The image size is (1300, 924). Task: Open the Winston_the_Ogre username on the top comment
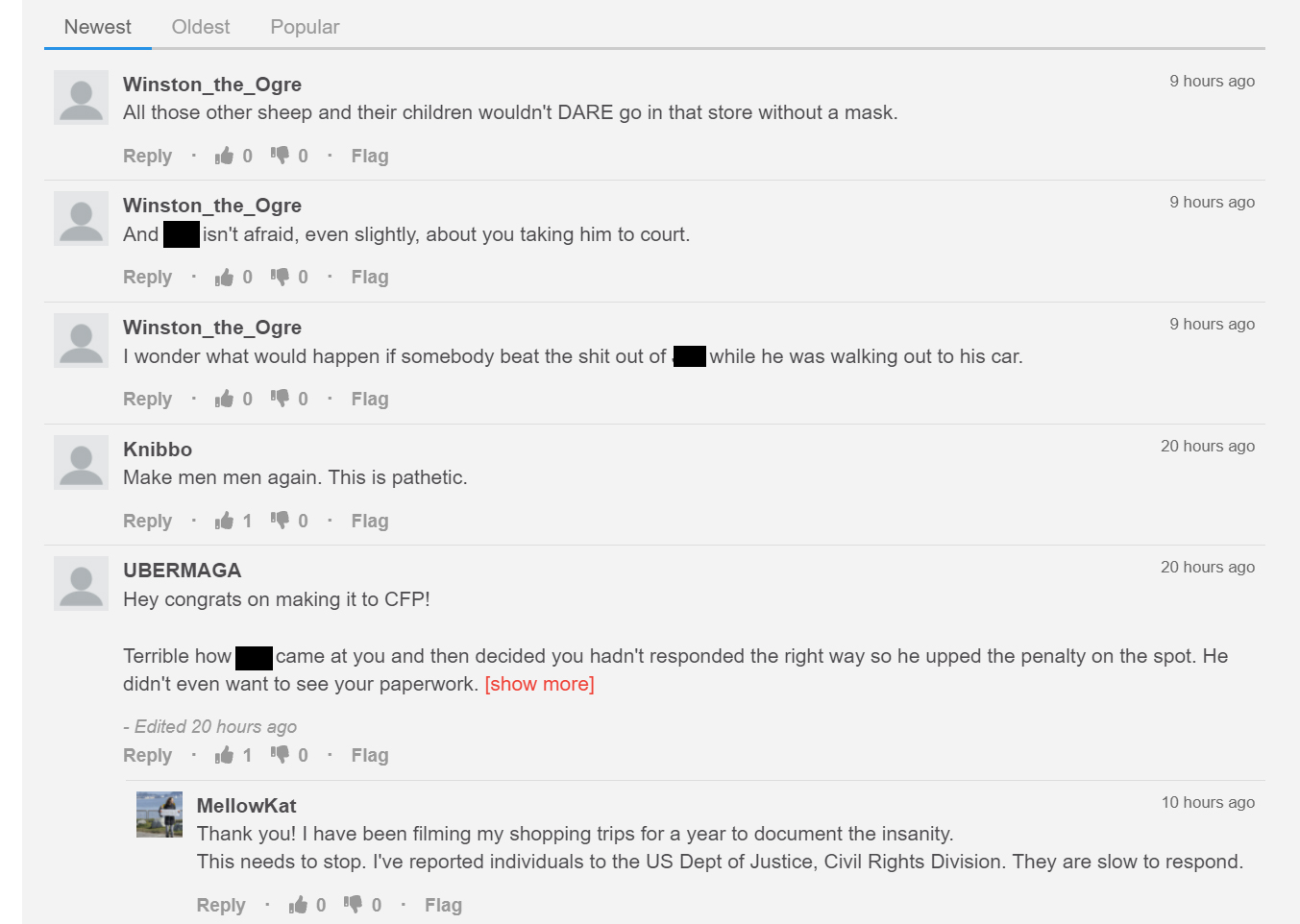[x=212, y=85]
